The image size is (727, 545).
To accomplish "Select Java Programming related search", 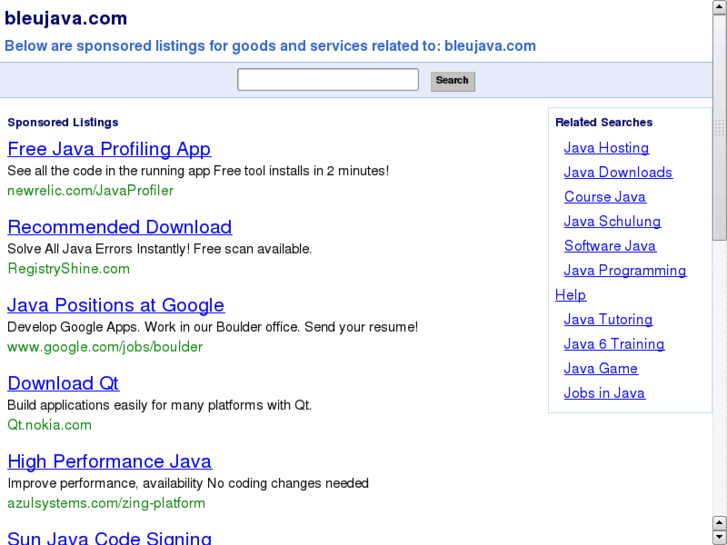I will tap(625, 270).
